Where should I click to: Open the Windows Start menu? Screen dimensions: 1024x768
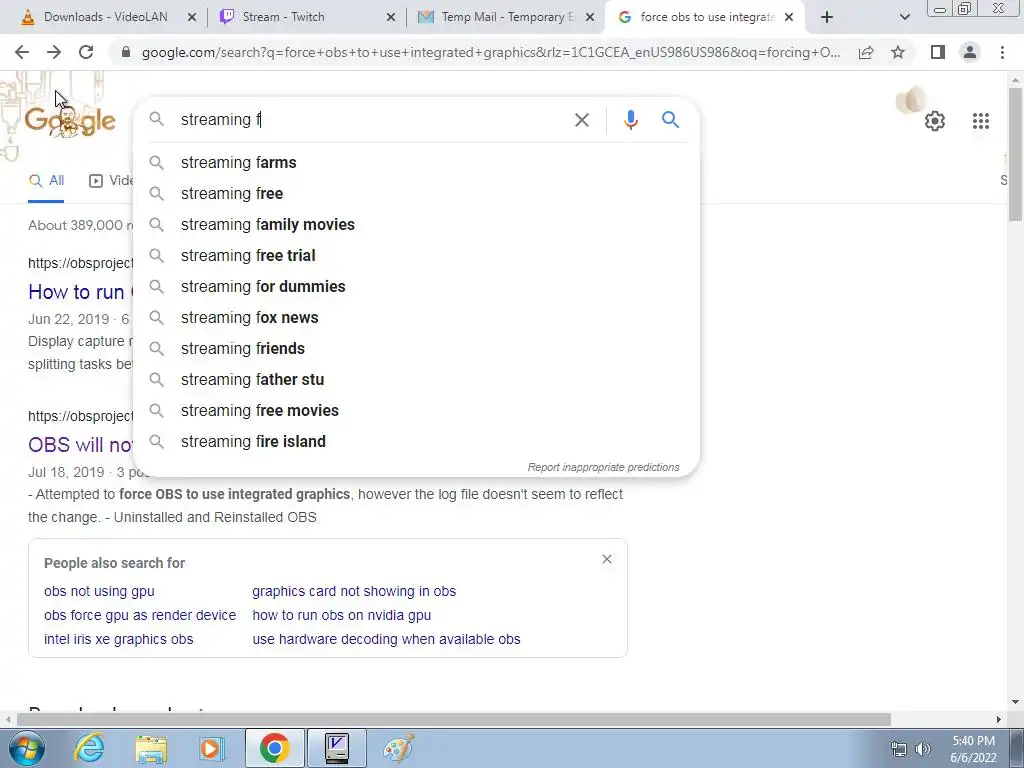click(27, 748)
